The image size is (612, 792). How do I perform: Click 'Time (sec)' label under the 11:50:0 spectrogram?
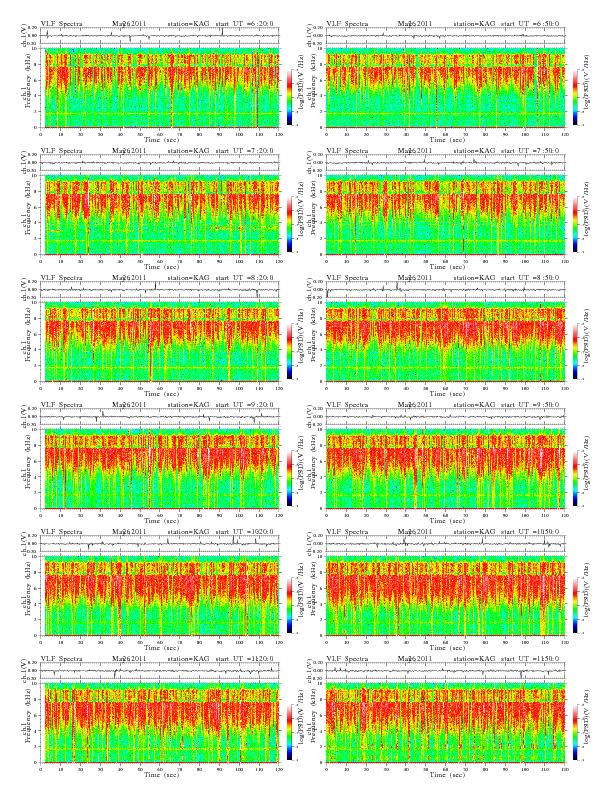pos(447,774)
